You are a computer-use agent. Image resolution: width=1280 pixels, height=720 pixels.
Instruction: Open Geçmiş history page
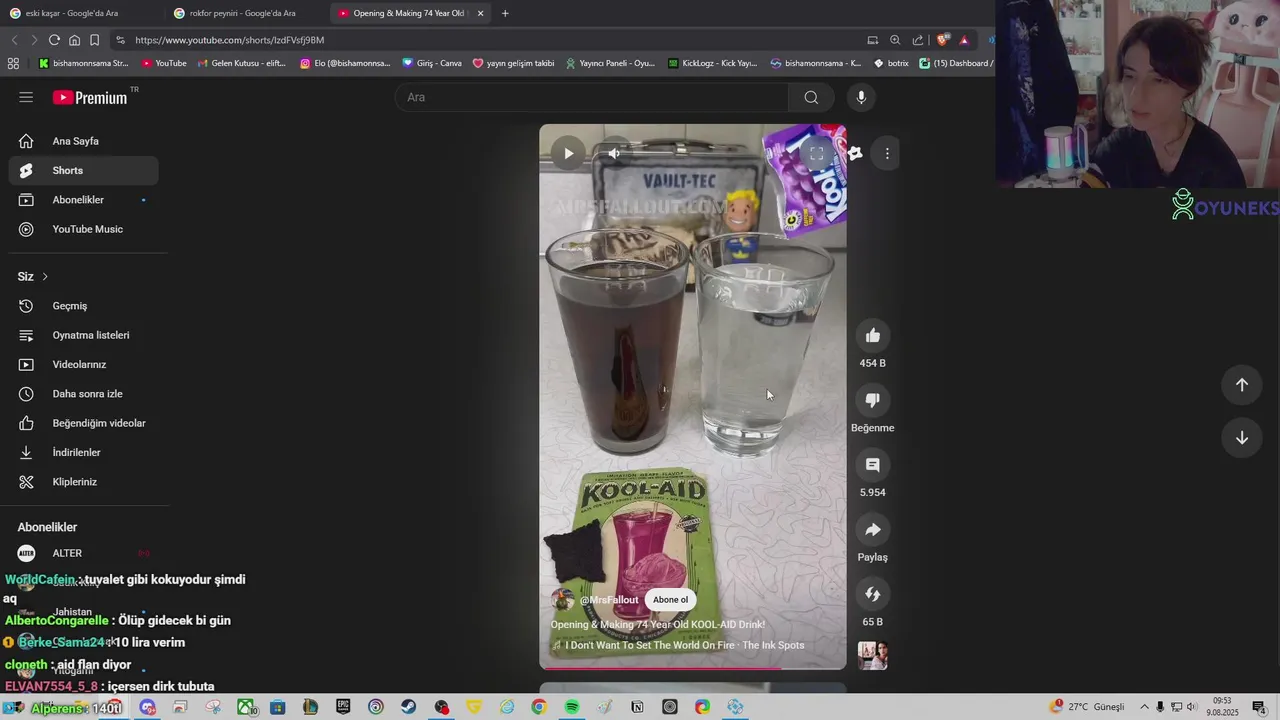click(83, 306)
